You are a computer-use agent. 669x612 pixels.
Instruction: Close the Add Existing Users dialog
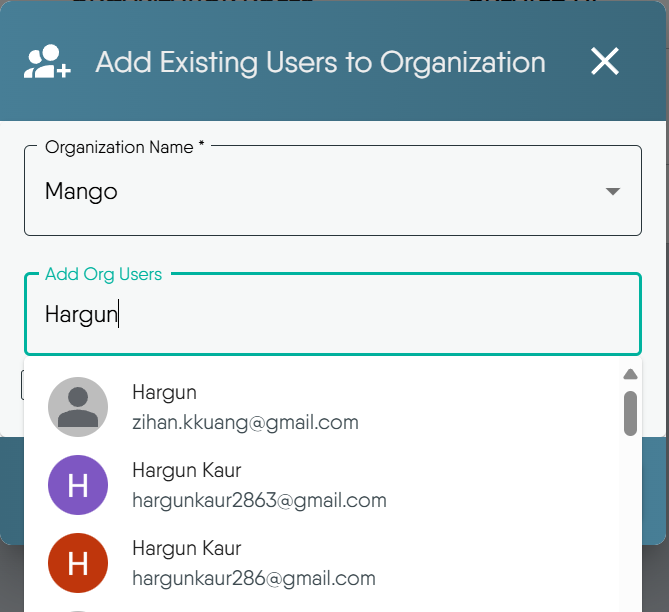[x=604, y=62]
